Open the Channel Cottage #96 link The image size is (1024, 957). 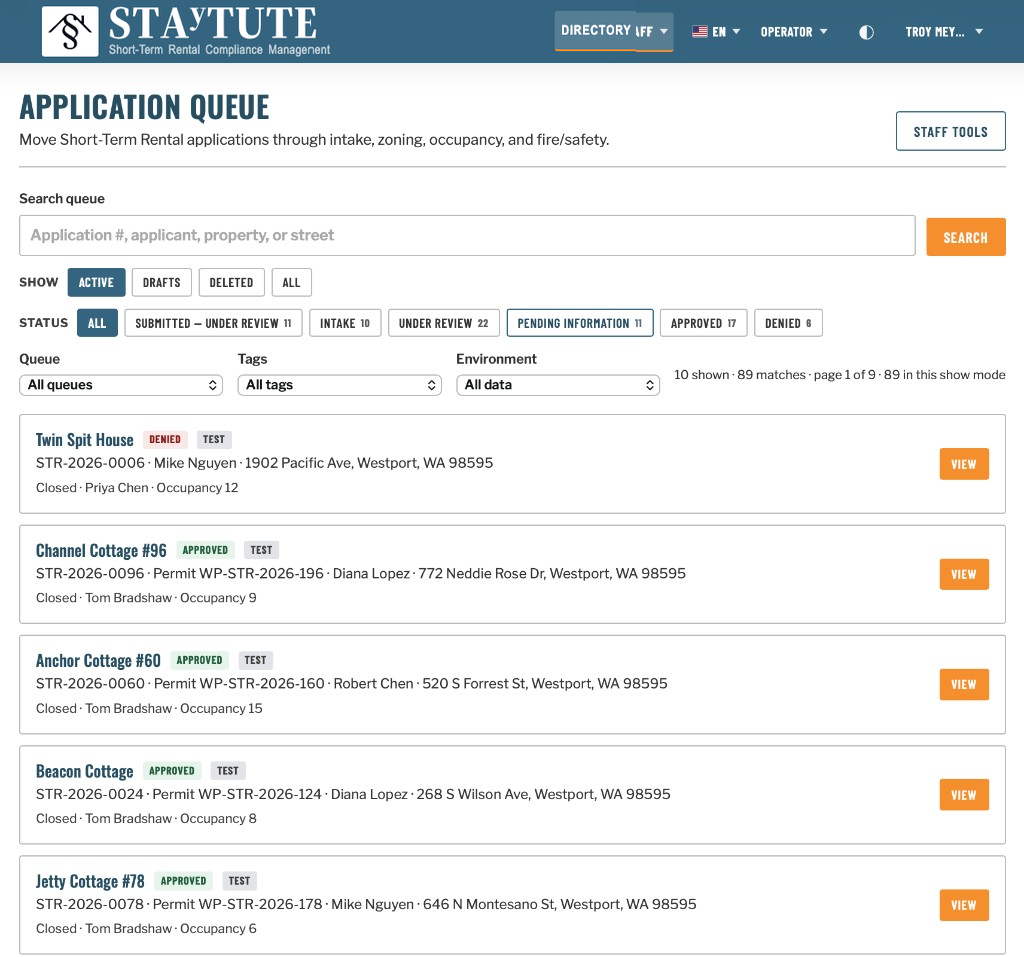click(x=101, y=550)
